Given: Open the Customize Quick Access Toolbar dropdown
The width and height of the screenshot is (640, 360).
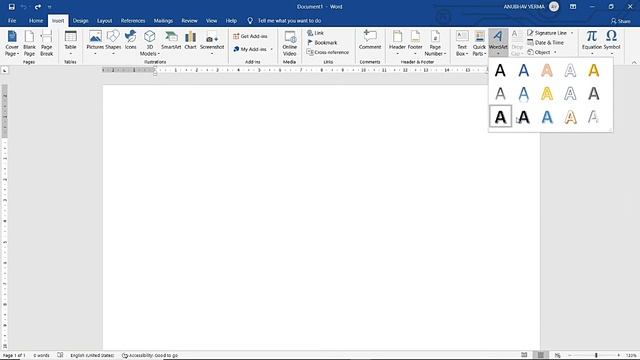Looking at the screenshot, I should pyautogui.click(x=49, y=7).
